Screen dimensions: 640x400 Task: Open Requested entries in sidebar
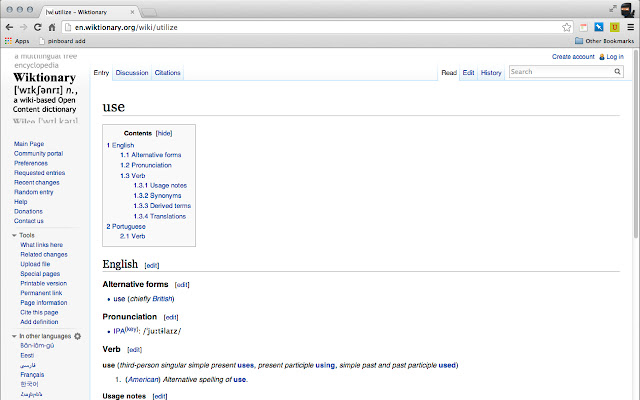click(39, 173)
